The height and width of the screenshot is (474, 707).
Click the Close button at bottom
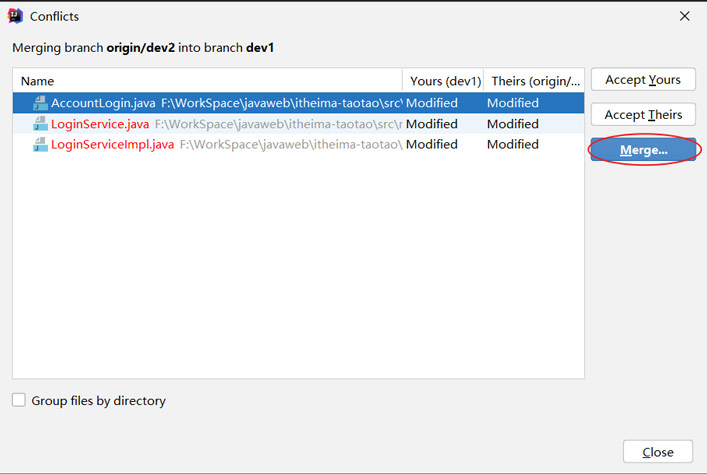(x=657, y=452)
